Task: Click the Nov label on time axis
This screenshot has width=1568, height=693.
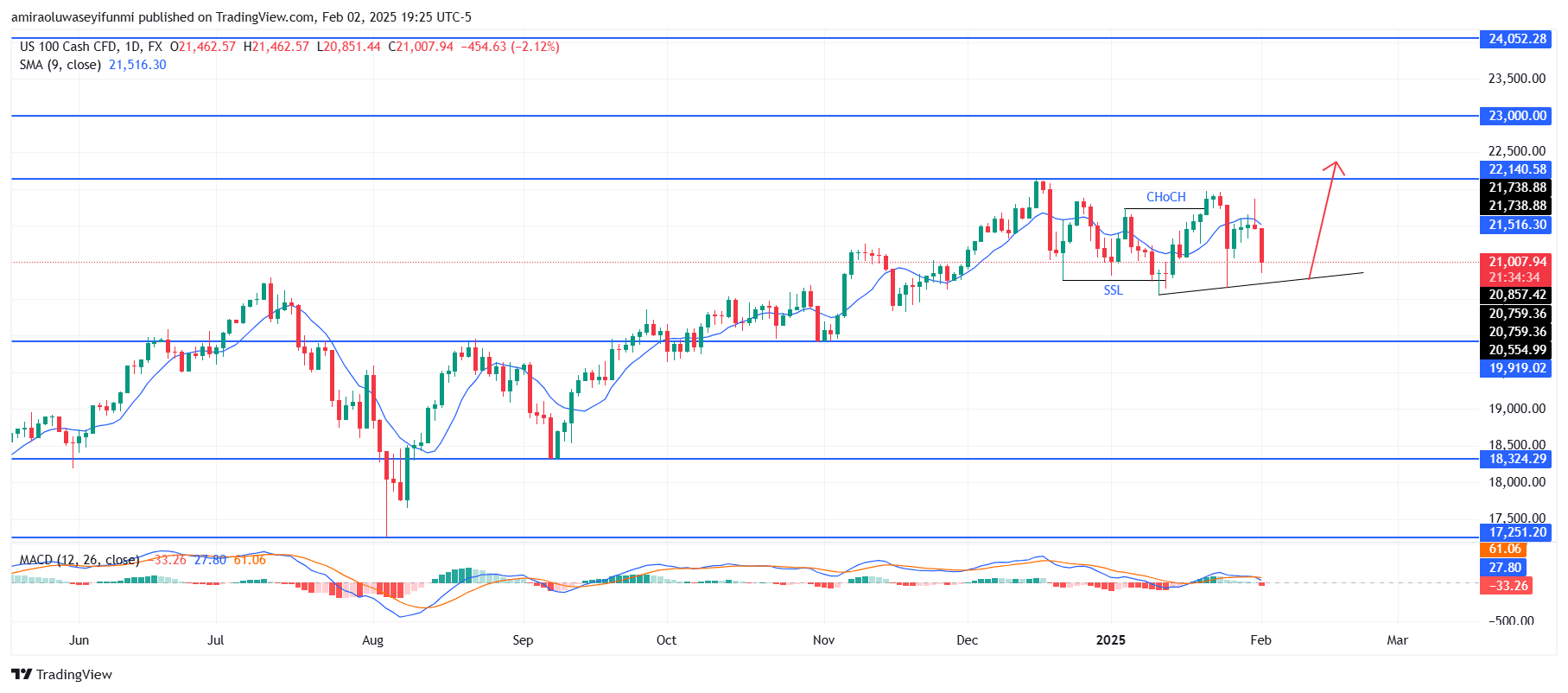Action: click(823, 640)
